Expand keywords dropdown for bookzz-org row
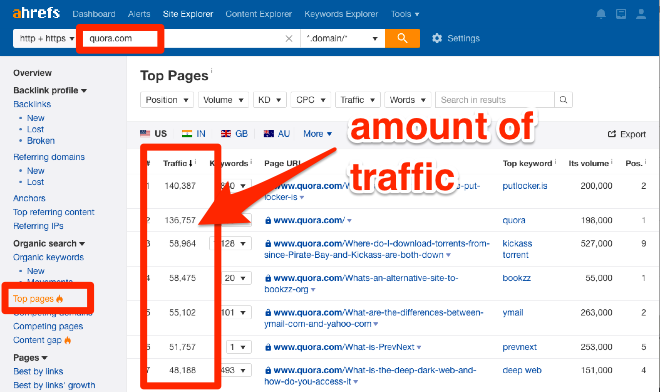This screenshot has height=392, width=660. [x=236, y=278]
